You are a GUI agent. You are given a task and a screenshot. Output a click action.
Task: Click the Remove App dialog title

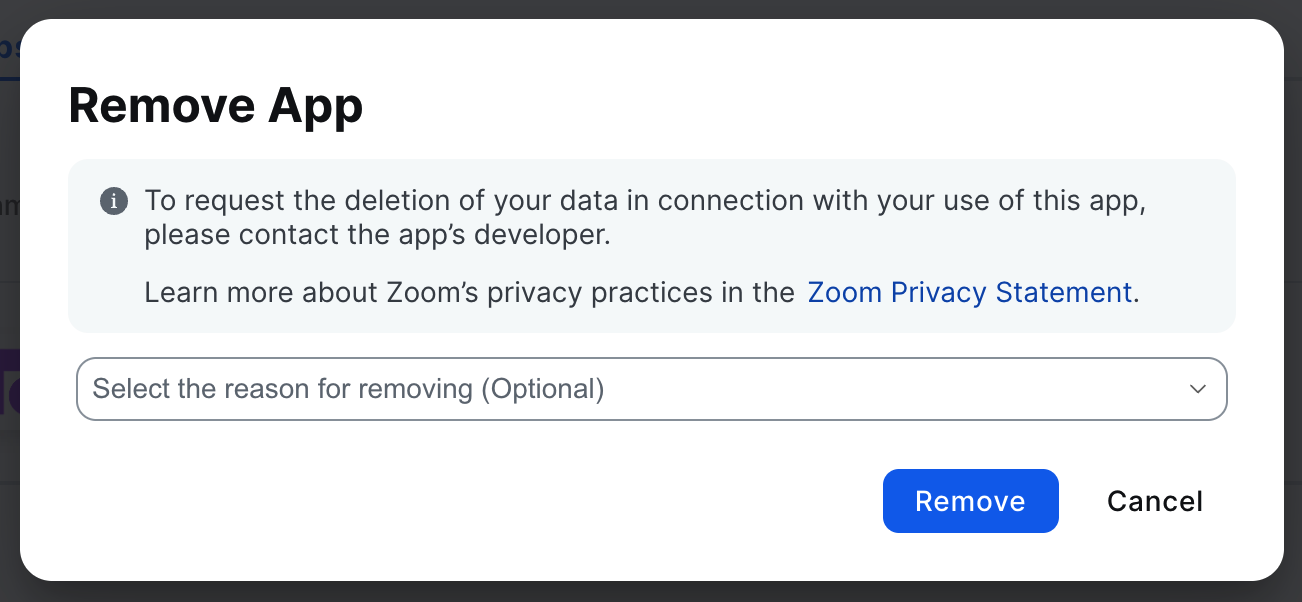point(216,106)
